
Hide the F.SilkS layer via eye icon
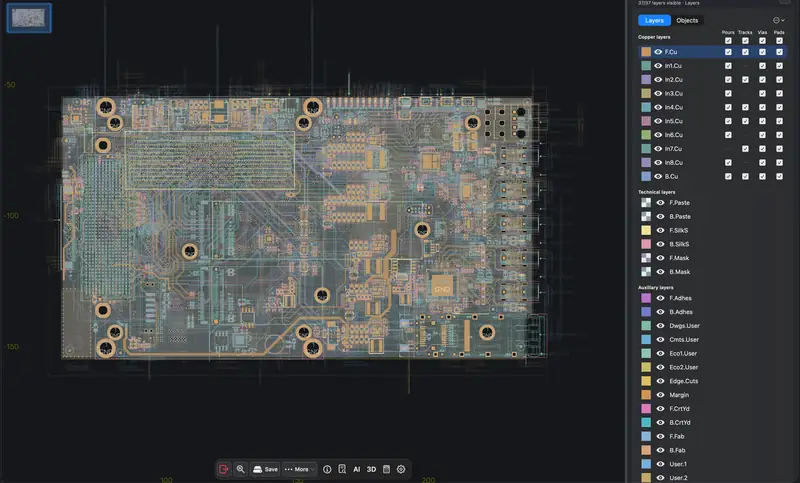pos(660,230)
